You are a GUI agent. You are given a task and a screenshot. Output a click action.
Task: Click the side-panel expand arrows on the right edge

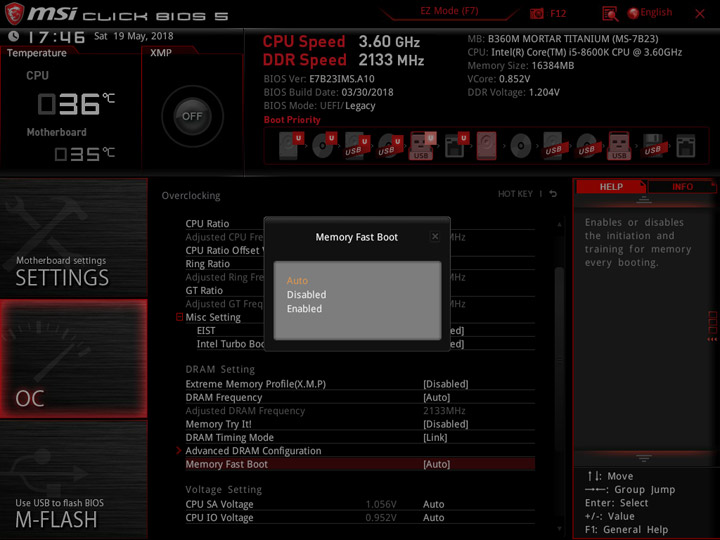(712, 339)
